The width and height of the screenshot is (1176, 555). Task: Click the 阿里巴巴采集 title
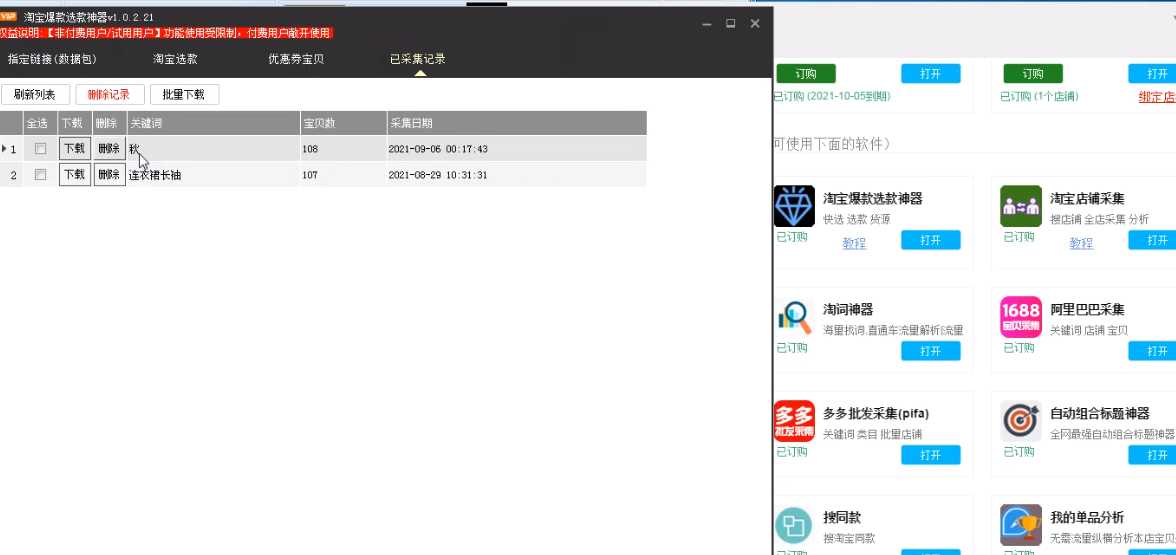[1088, 310]
